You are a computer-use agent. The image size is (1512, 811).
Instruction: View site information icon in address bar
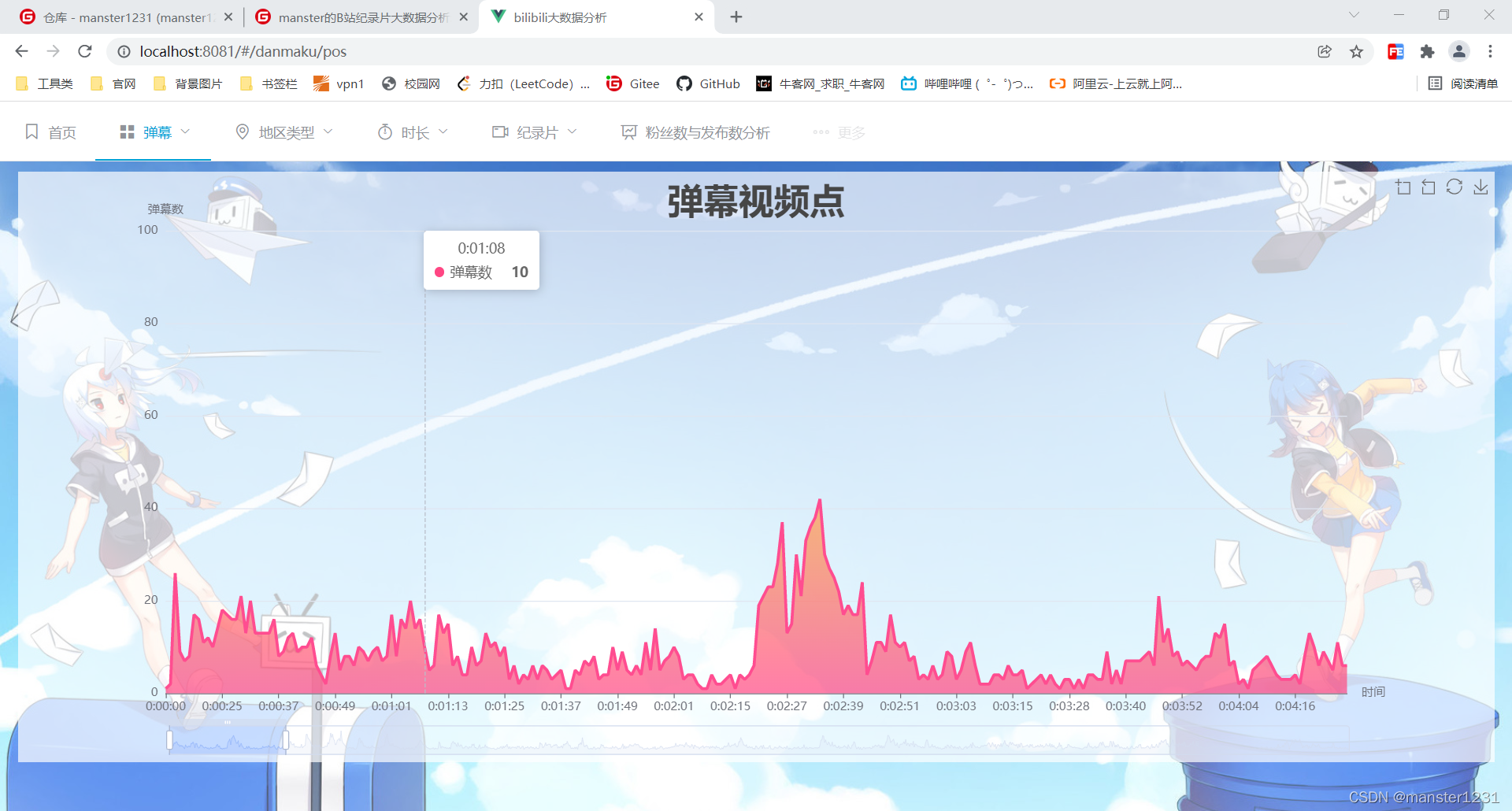coord(124,51)
